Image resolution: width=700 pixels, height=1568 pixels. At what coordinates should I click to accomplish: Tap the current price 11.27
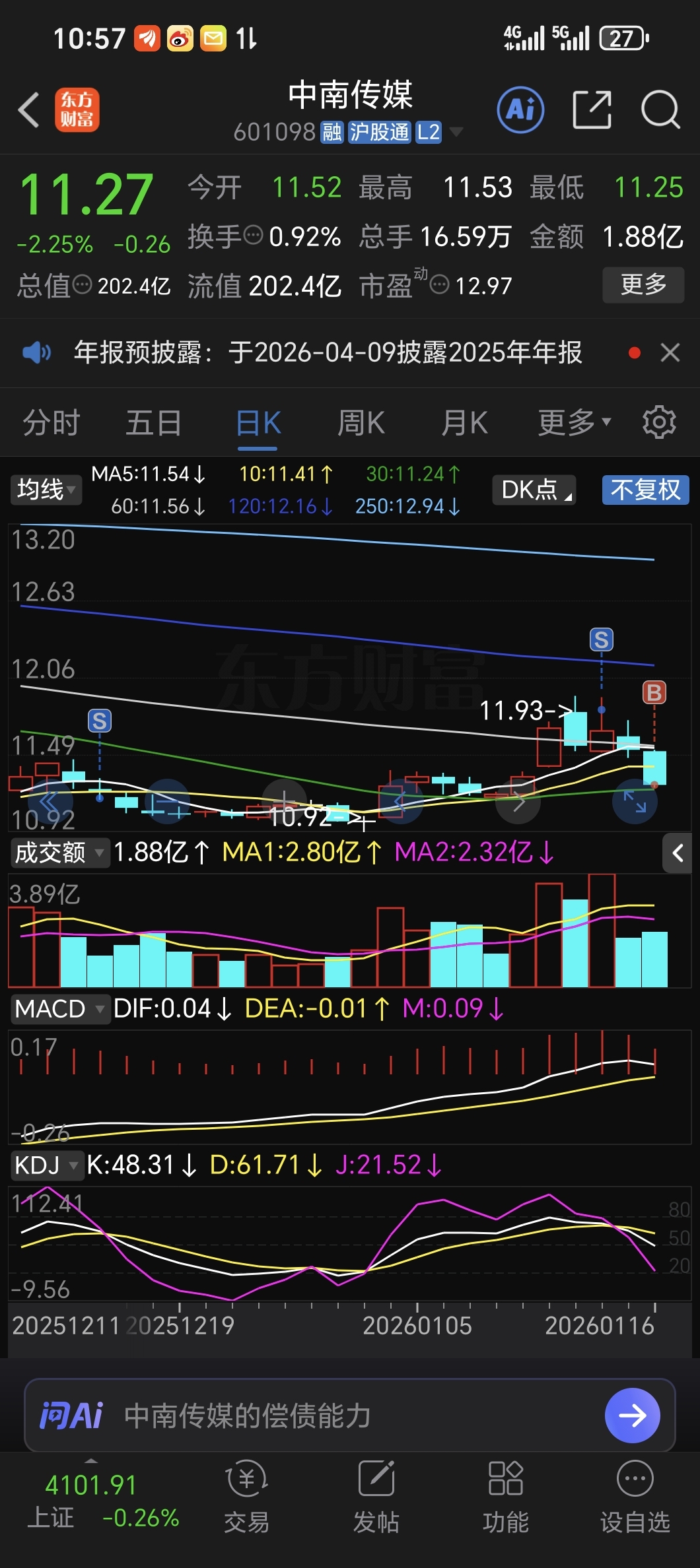87,195
